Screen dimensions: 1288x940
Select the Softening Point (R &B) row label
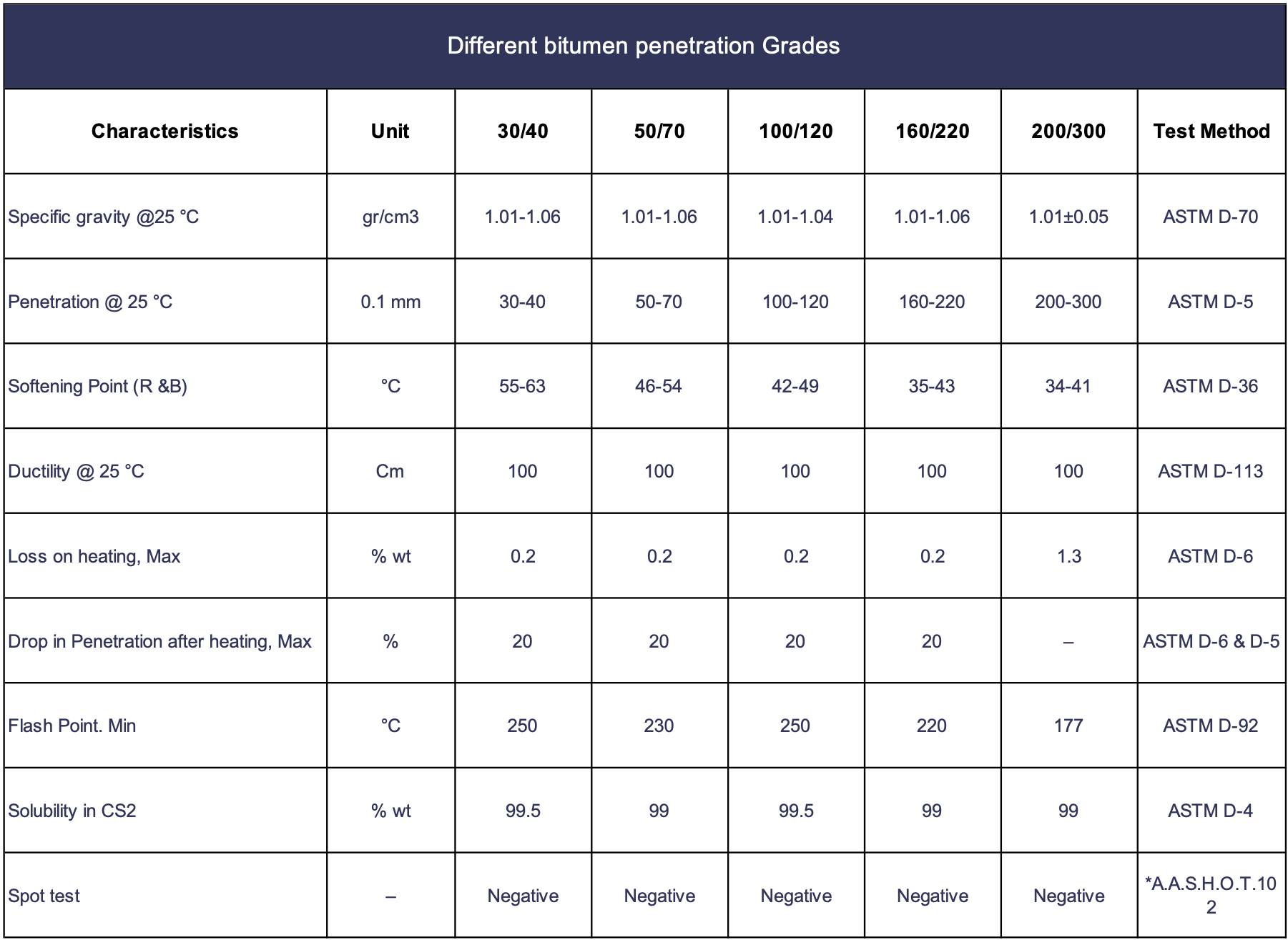click(x=97, y=386)
